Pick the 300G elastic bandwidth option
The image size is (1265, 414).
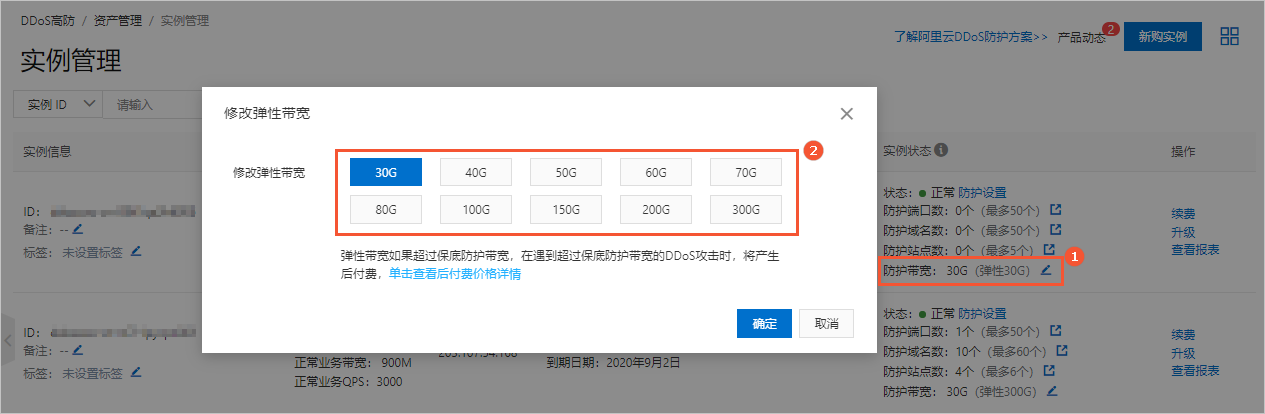pos(745,210)
